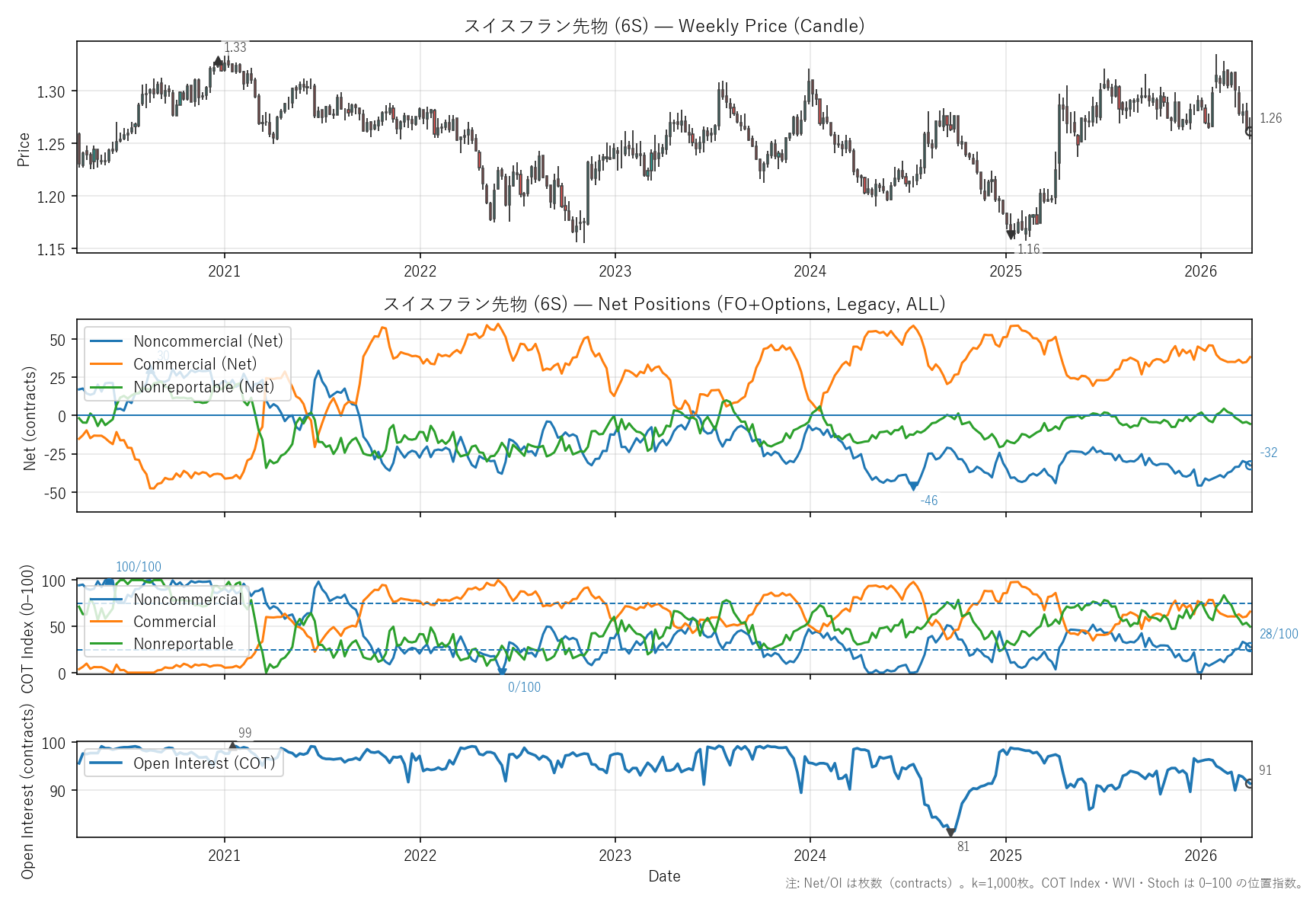The width and height of the screenshot is (1316, 899).
Task: Click the latest open interest circle near 91
Action: (1250, 783)
